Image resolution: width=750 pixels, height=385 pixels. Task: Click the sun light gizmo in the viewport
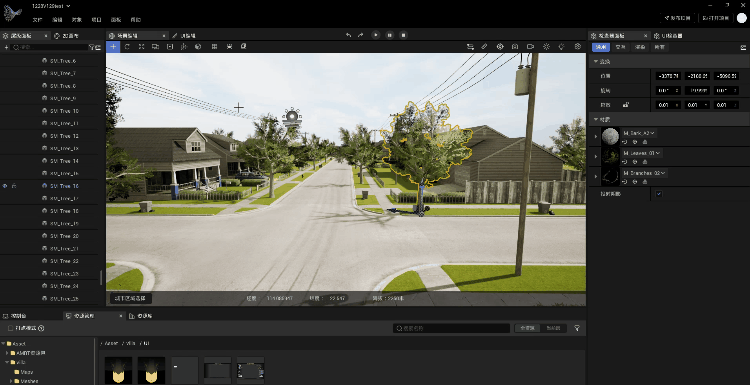292,117
